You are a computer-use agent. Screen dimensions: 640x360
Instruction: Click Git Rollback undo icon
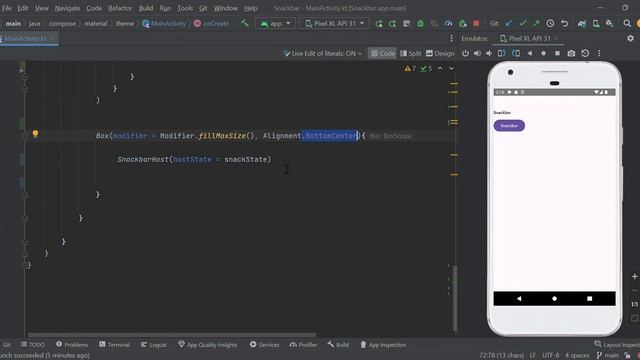(x=564, y=24)
